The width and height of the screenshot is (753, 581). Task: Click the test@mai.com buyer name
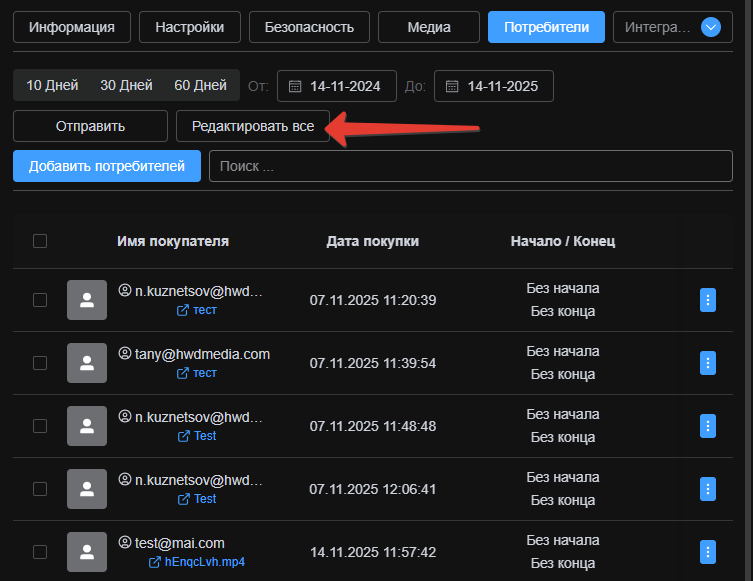pos(180,543)
